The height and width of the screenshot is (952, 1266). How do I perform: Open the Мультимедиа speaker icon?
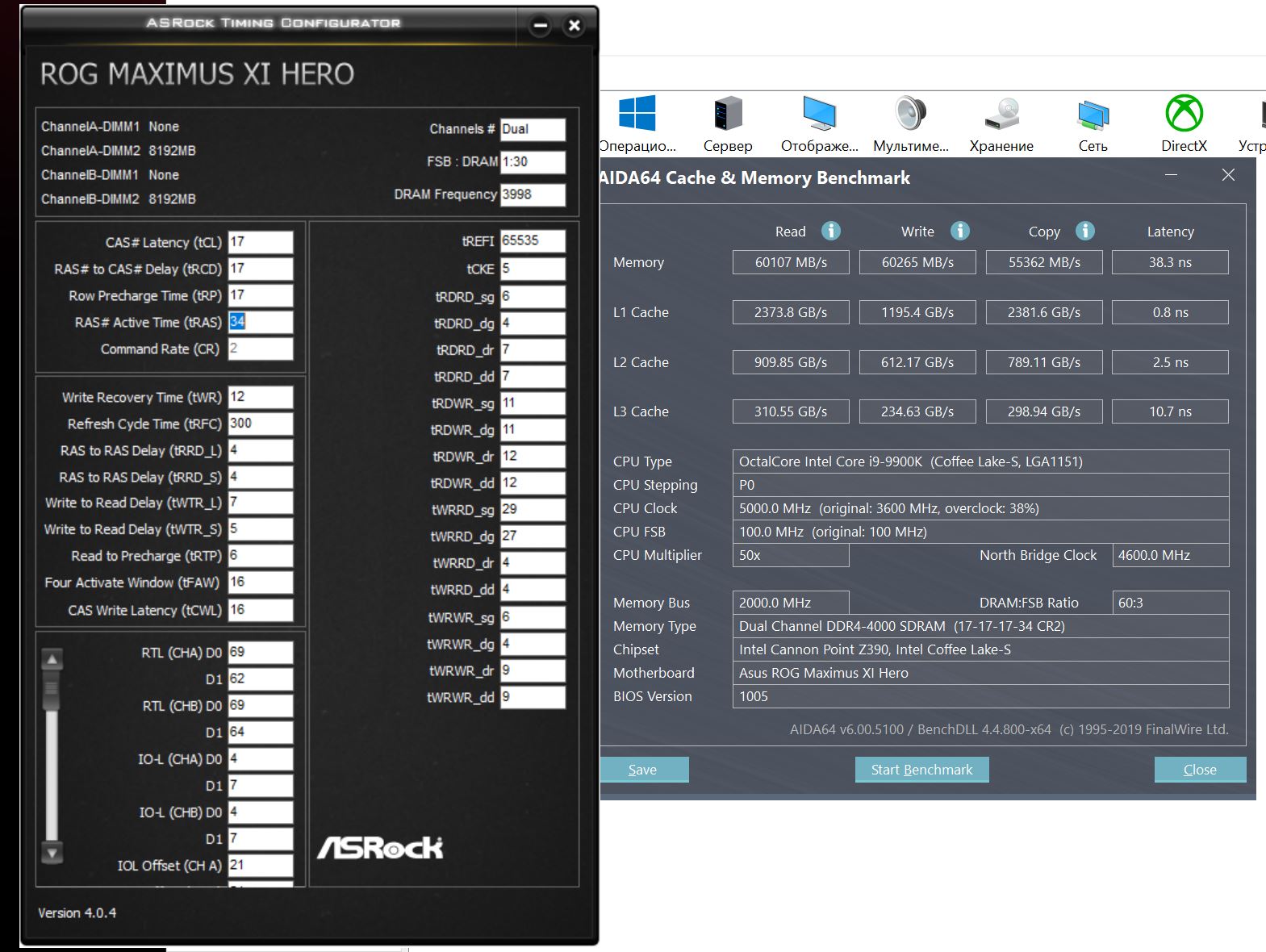tap(910, 113)
